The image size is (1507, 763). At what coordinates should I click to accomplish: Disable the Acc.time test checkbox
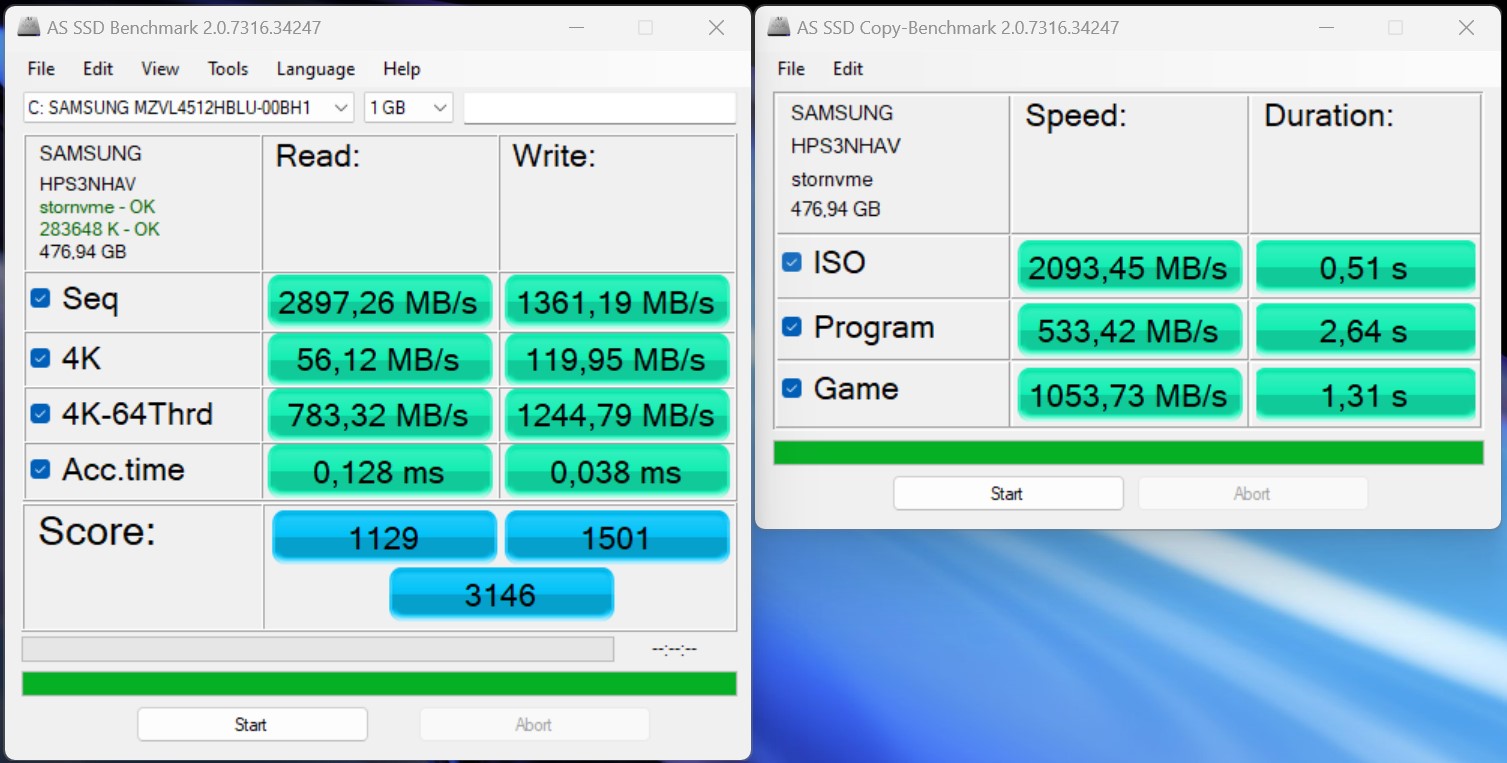[x=40, y=469]
